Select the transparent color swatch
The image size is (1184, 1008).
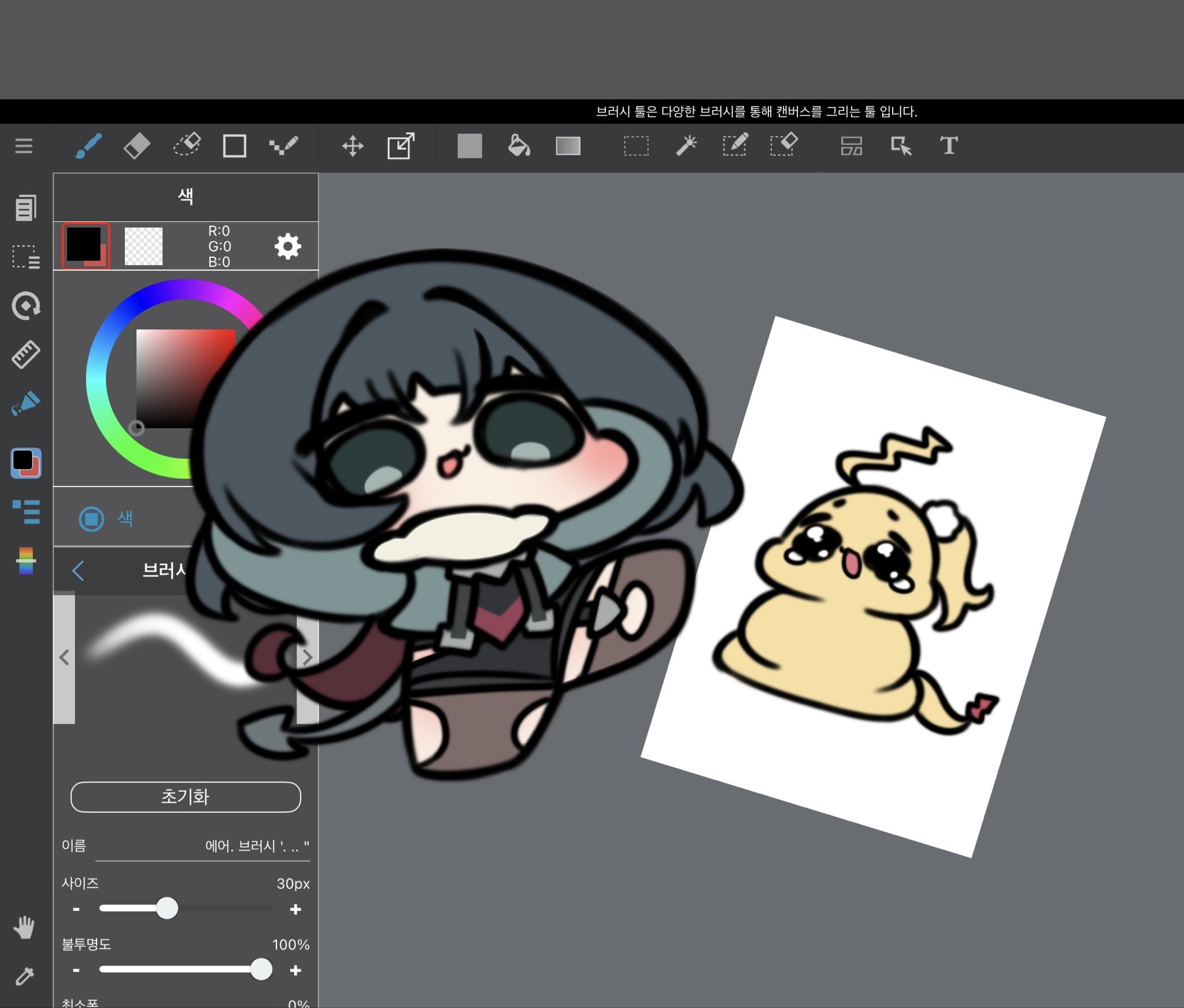point(143,247)
